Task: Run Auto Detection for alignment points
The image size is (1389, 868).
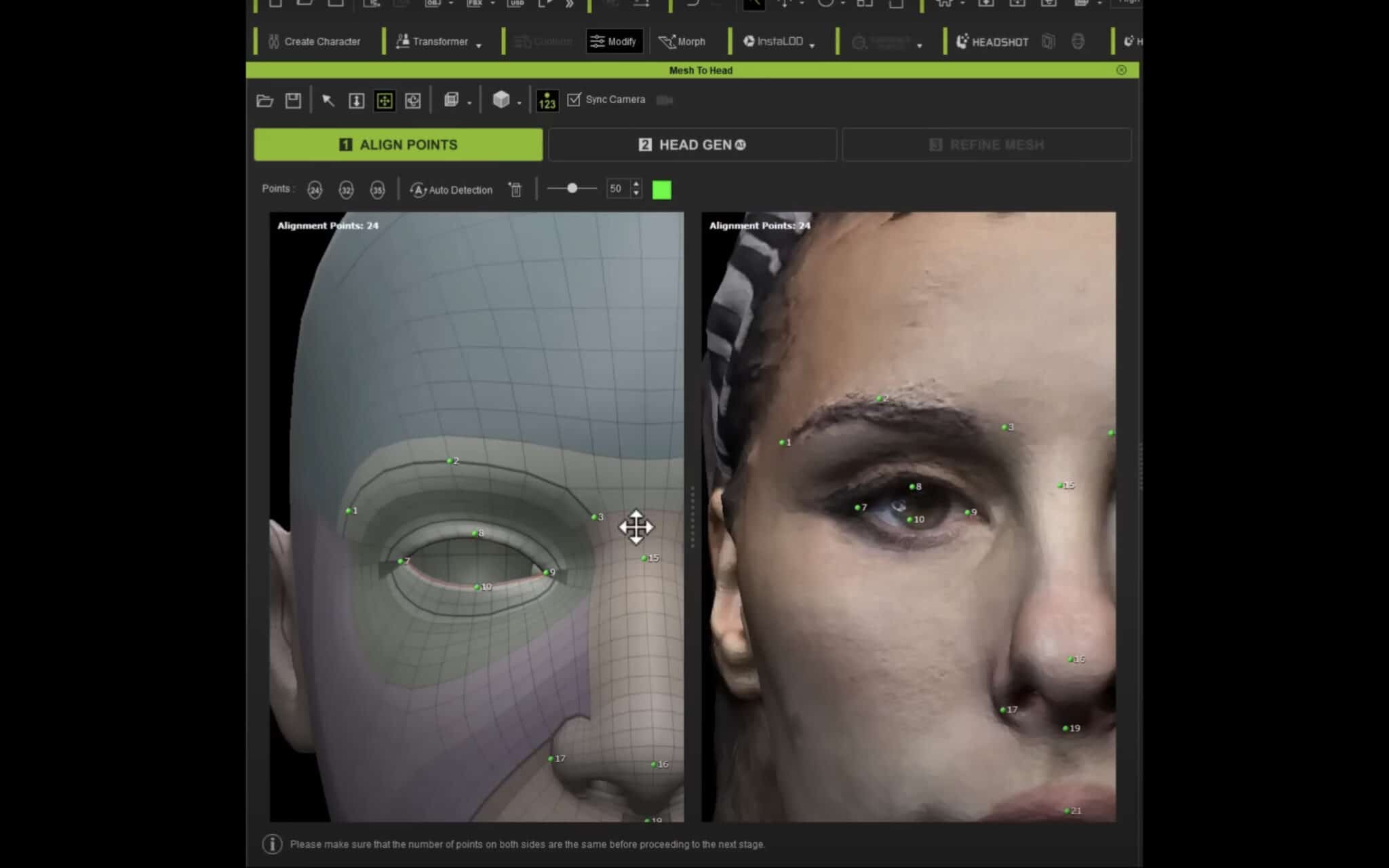Action: tap(451, 190)
